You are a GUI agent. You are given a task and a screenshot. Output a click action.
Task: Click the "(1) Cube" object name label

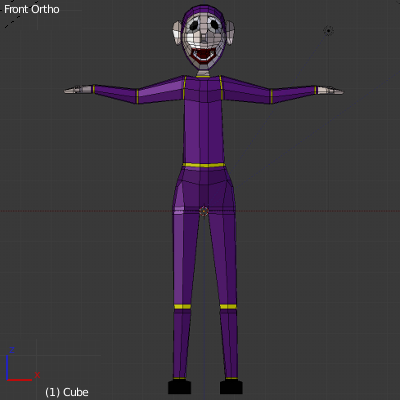[67, 392]
